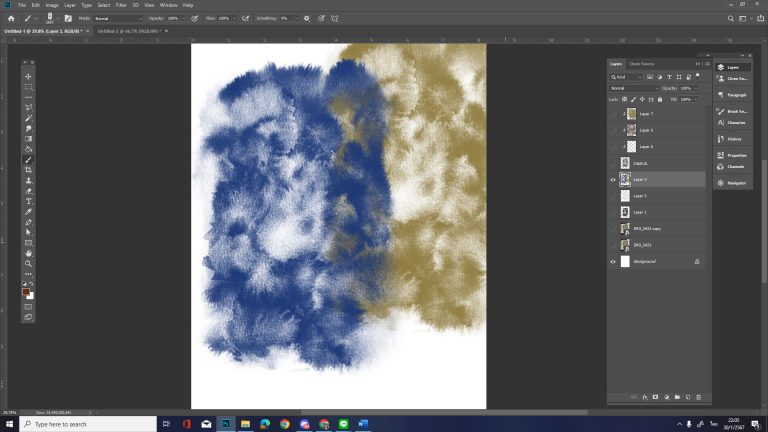Image resolution: width=768 pixels, height=432 pixels.
Task: Select the Move tool
Action: 28,77
